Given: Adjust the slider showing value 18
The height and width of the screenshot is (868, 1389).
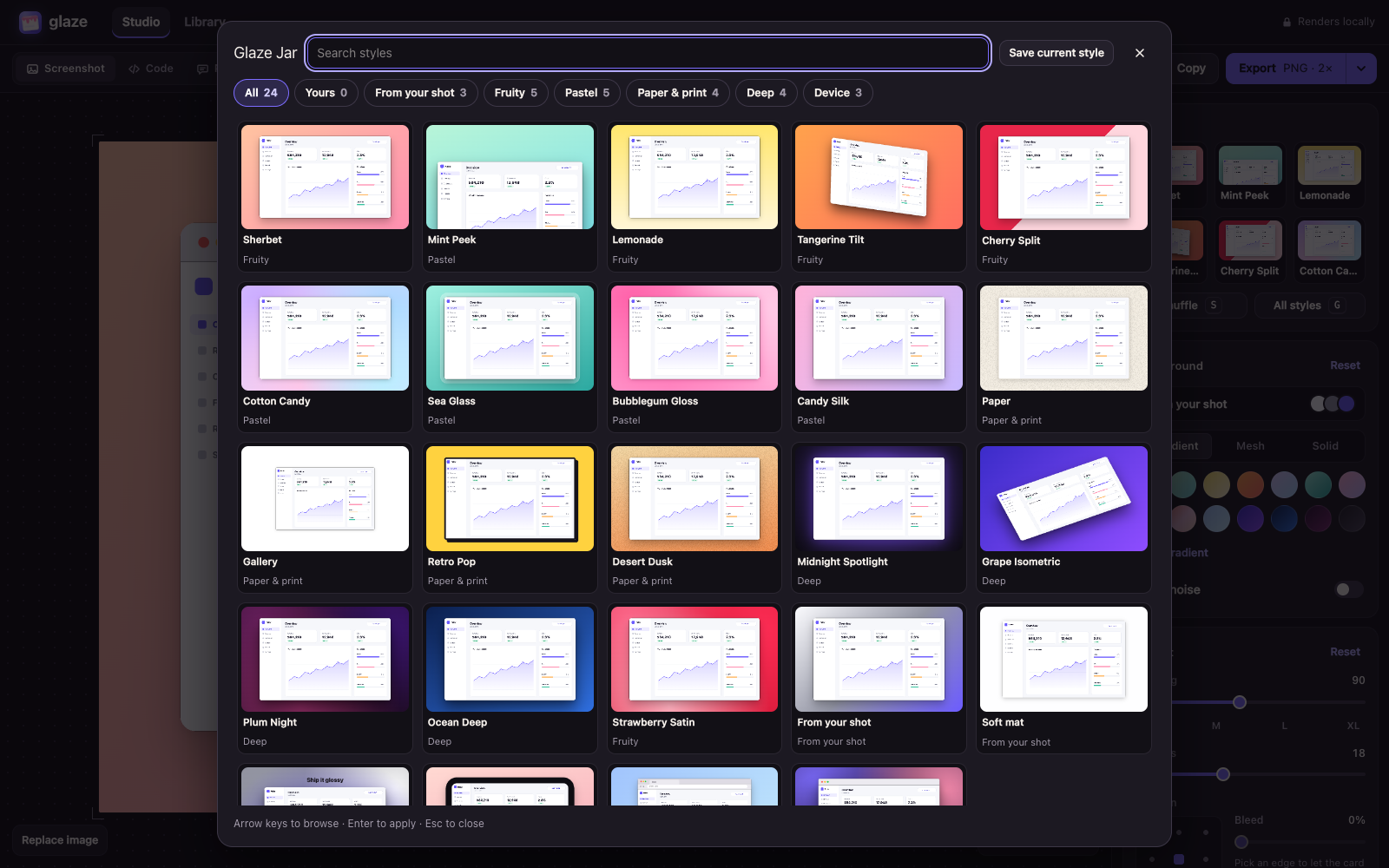Looking at the screenshot, I should (1223, 774).
